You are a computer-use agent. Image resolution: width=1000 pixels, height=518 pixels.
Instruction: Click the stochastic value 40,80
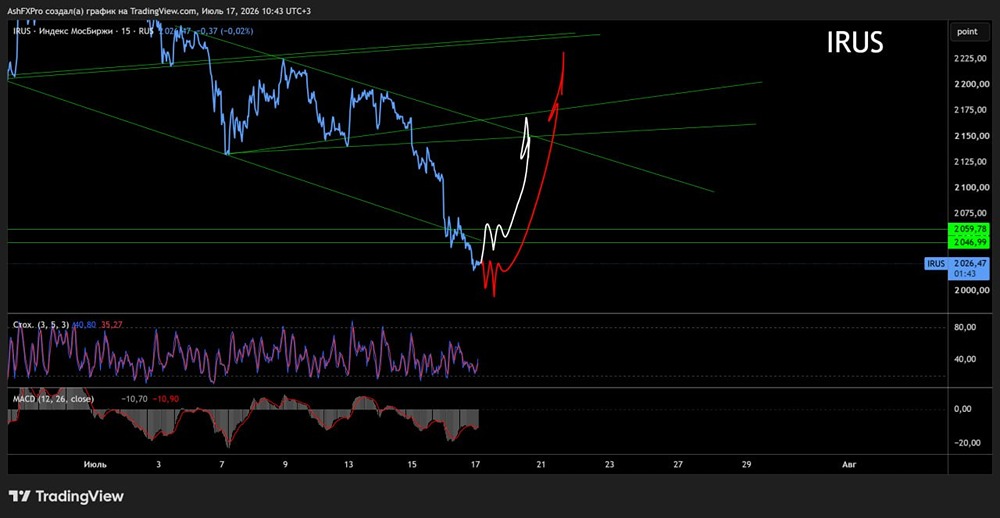(84, 325)
